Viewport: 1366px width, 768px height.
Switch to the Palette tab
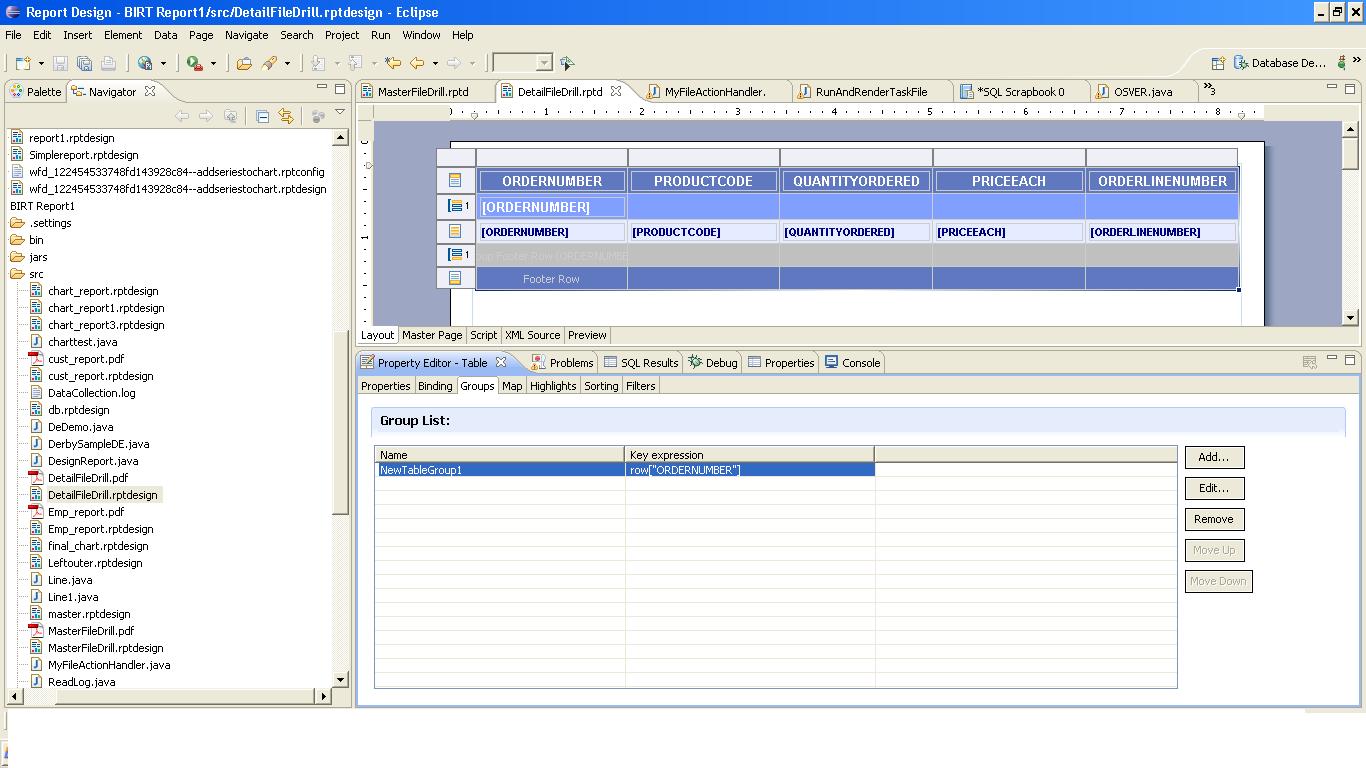point(36,91)
